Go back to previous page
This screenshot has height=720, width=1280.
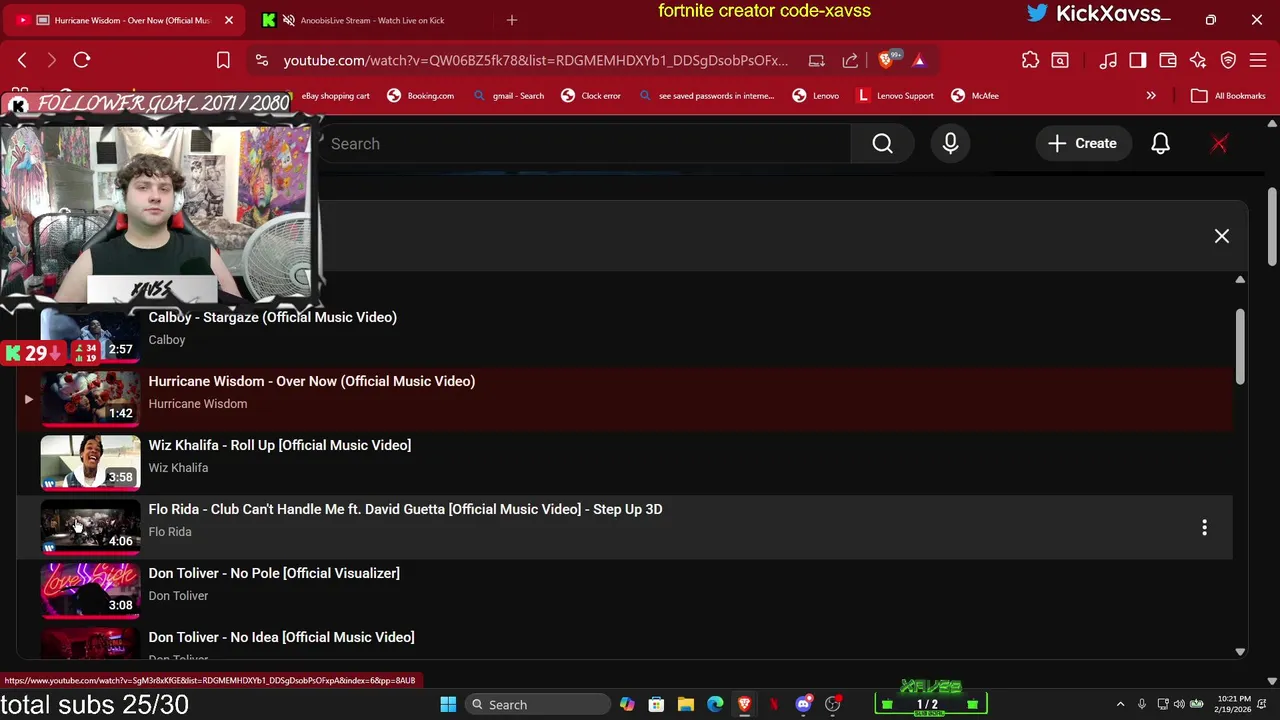(22, 60)
